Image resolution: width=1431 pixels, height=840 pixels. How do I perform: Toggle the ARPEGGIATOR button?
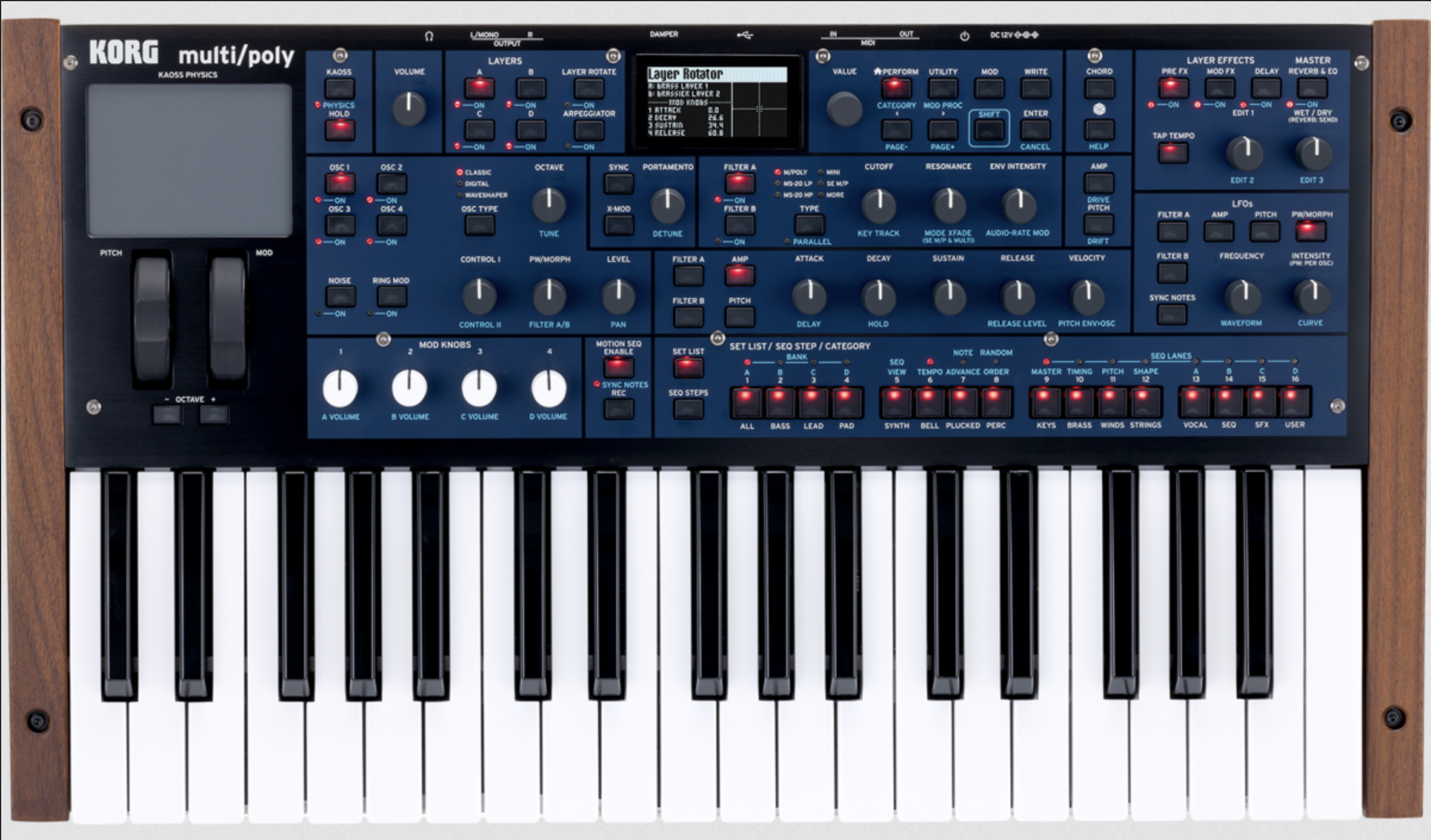[589, 130]
